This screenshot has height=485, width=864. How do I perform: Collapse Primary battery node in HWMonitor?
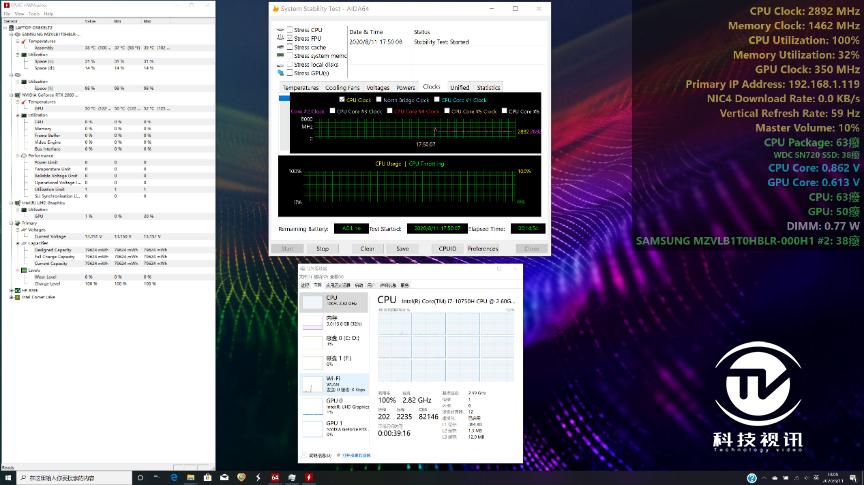pyautogui.click(x=11, y=223)
